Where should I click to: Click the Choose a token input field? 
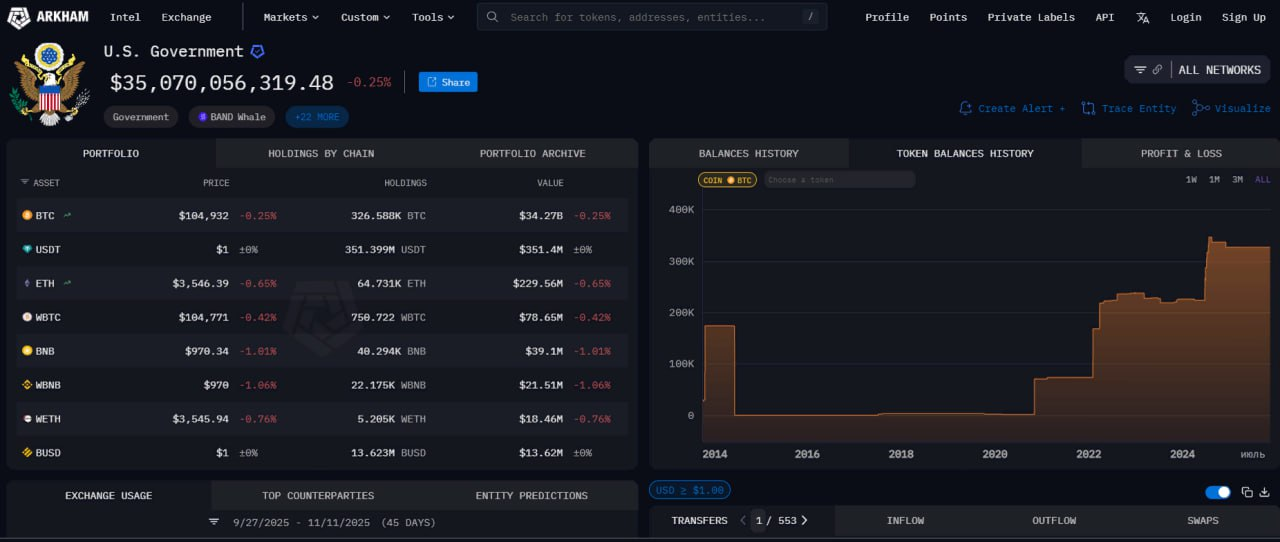[x=838, y=180]
